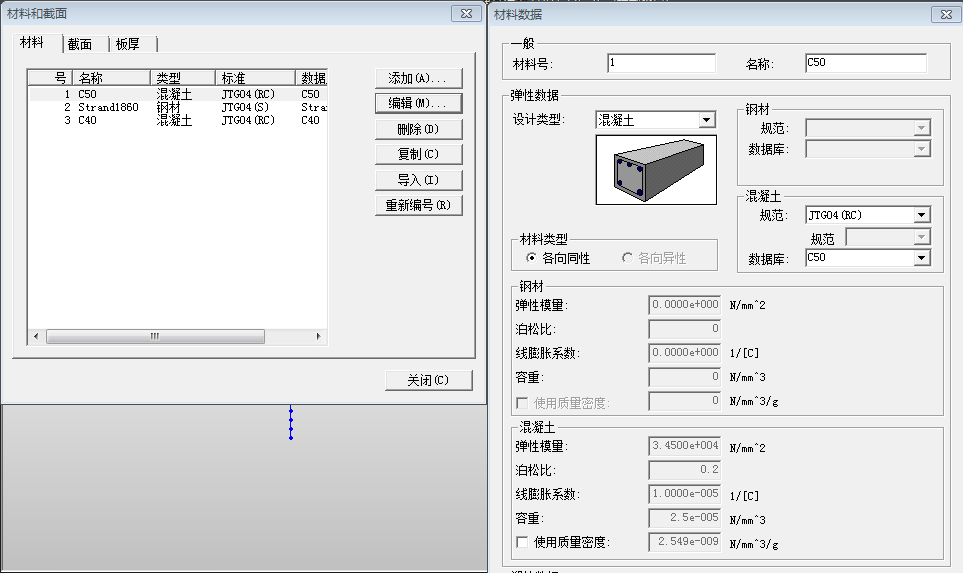Close the 材料和截面 dialog with X
This screenshot has width=963, height=573.
click(463, 13)
